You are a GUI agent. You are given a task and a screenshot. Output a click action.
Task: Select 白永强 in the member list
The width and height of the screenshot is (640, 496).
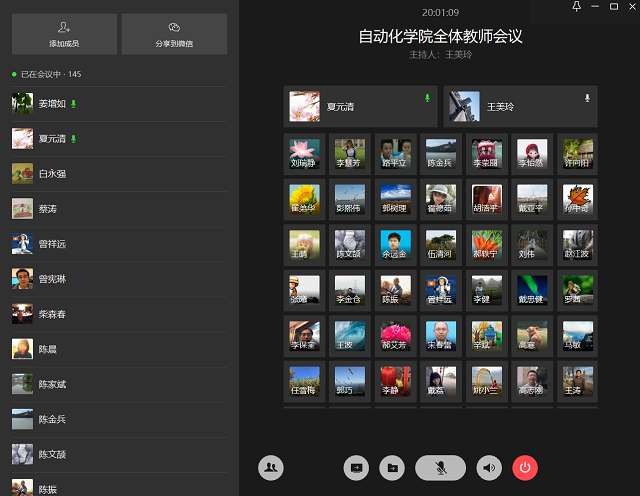coord(52,174)
